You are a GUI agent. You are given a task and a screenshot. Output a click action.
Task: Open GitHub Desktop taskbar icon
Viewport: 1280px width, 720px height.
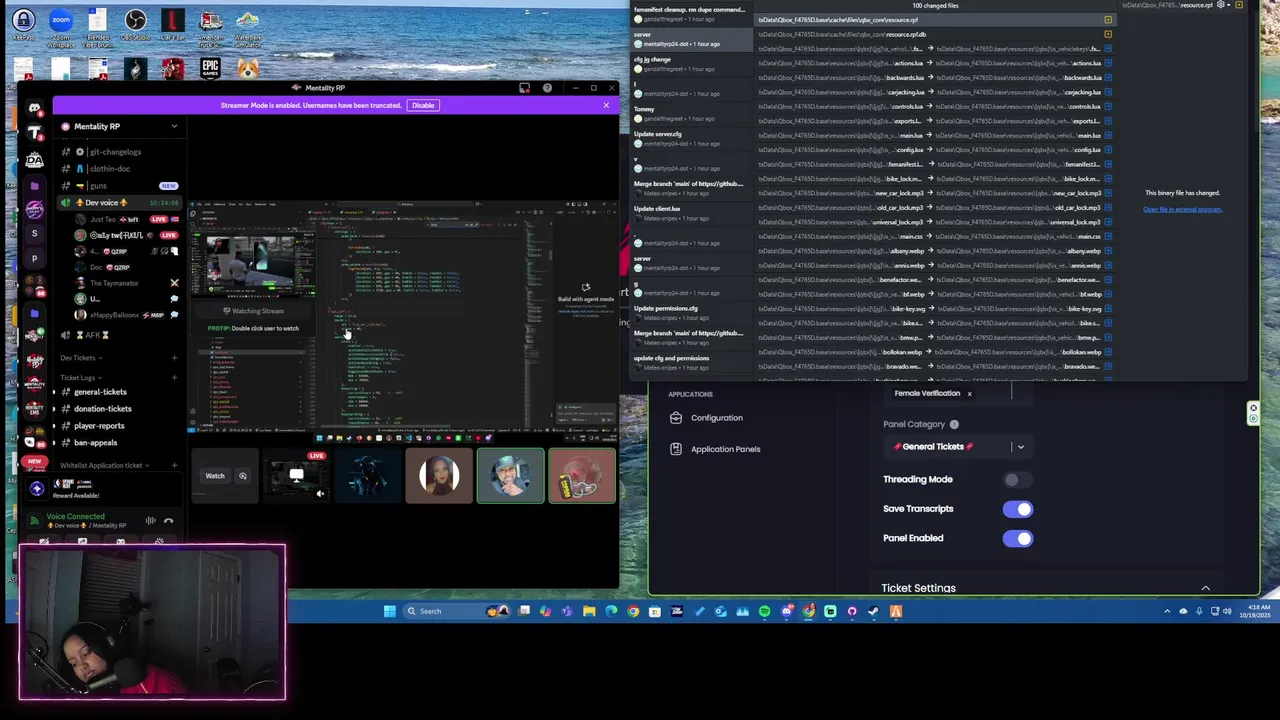click(x=852, y=611)
